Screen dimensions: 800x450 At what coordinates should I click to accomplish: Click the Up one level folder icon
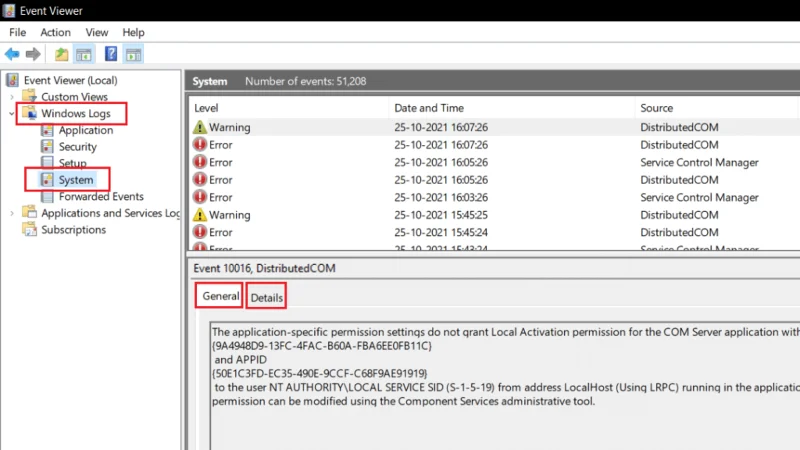click(61, 54)
